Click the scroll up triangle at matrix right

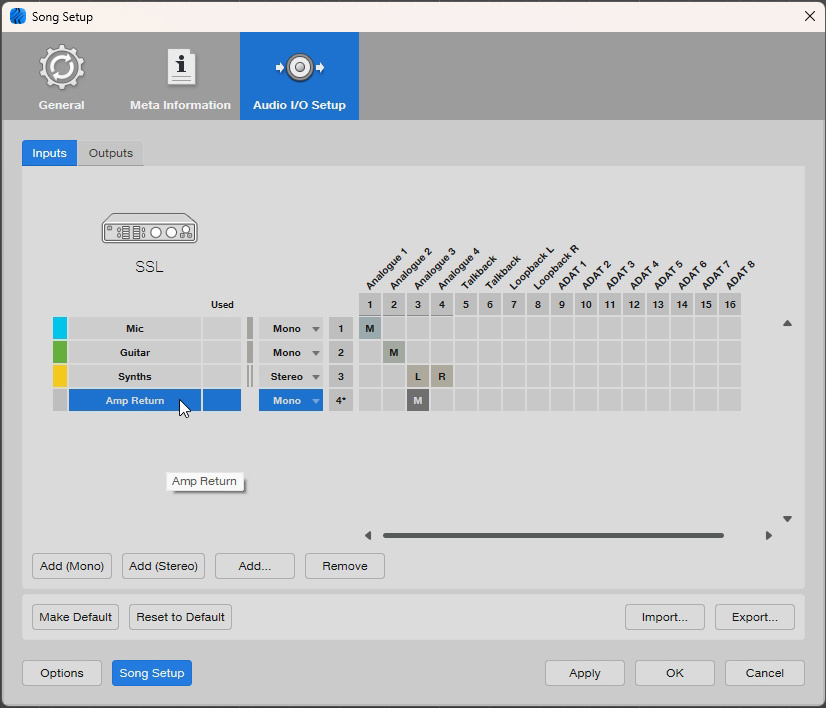tap(787, 323)
